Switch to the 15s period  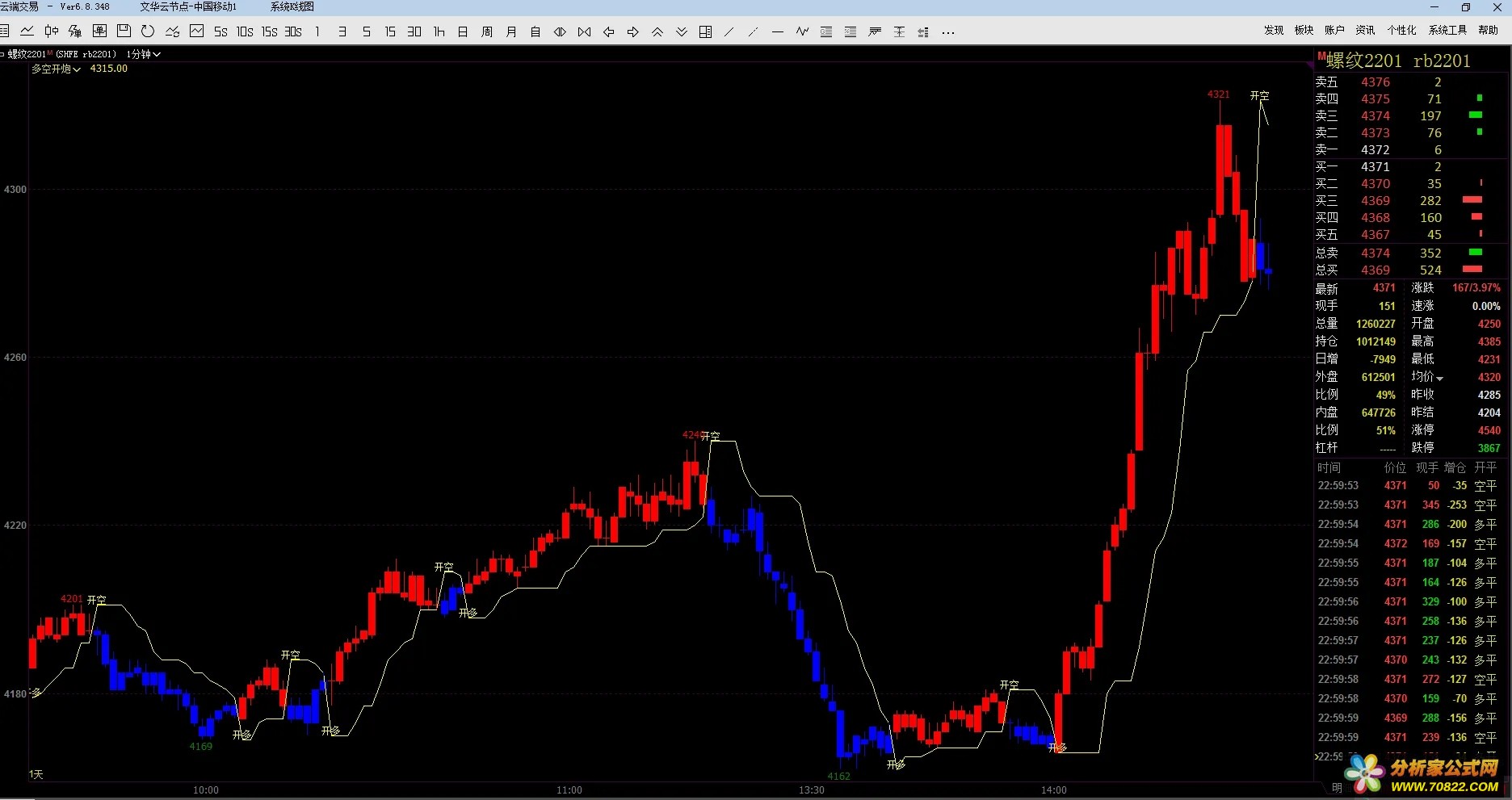point(269,31)
